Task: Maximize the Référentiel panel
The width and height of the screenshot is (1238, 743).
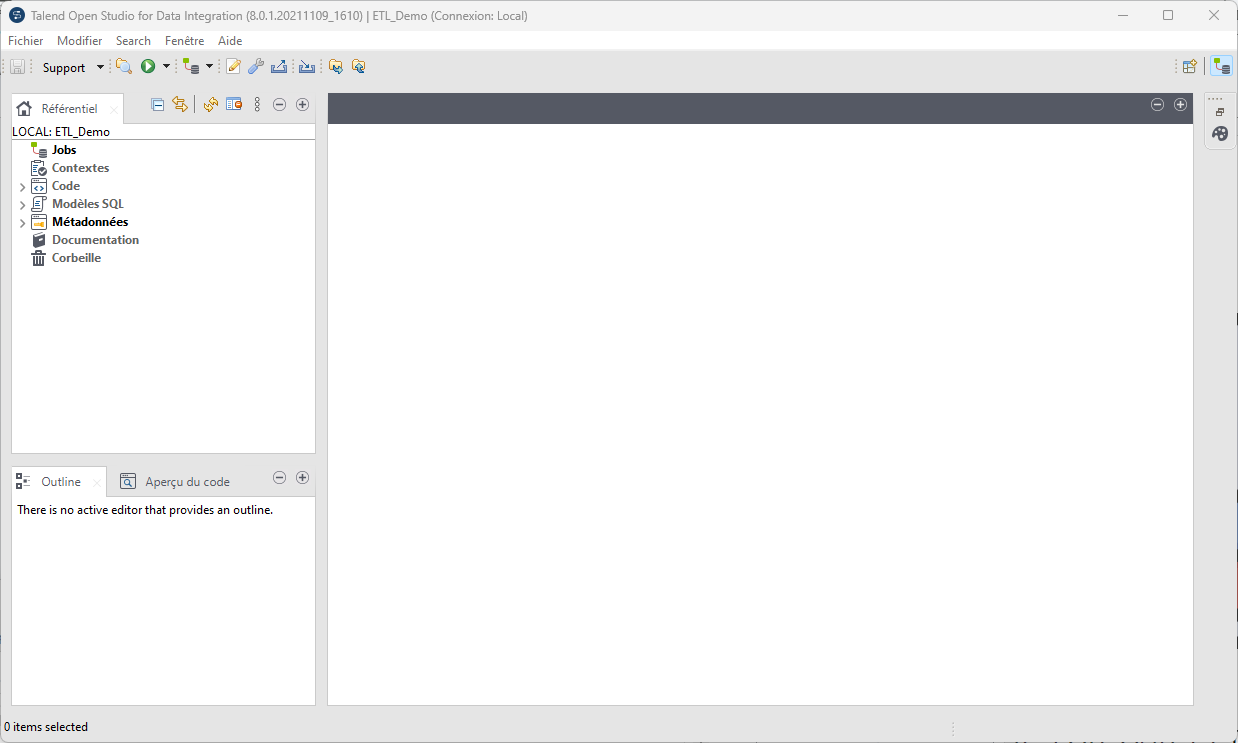Action: tap(303, 104)
